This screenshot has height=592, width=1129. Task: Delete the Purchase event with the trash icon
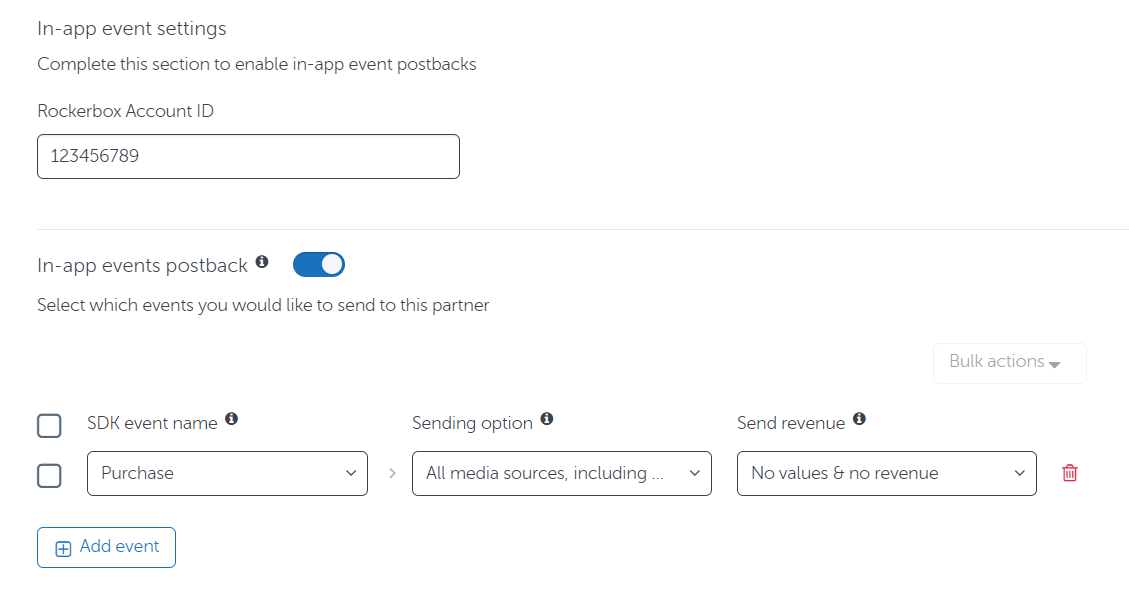click(1069, 473)
